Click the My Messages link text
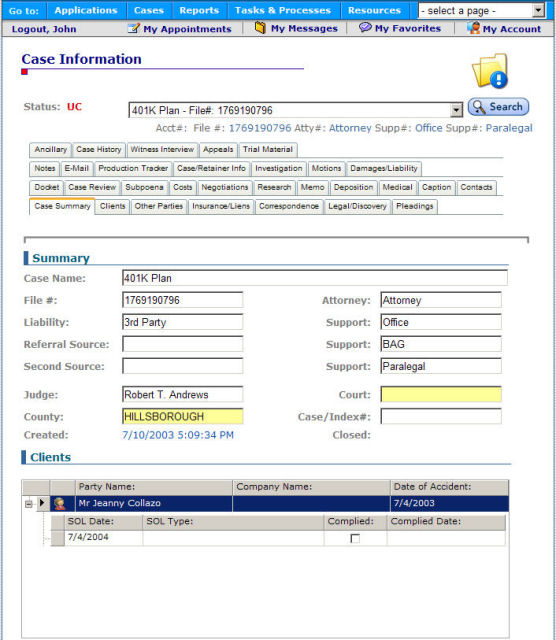 pos(304,29)
